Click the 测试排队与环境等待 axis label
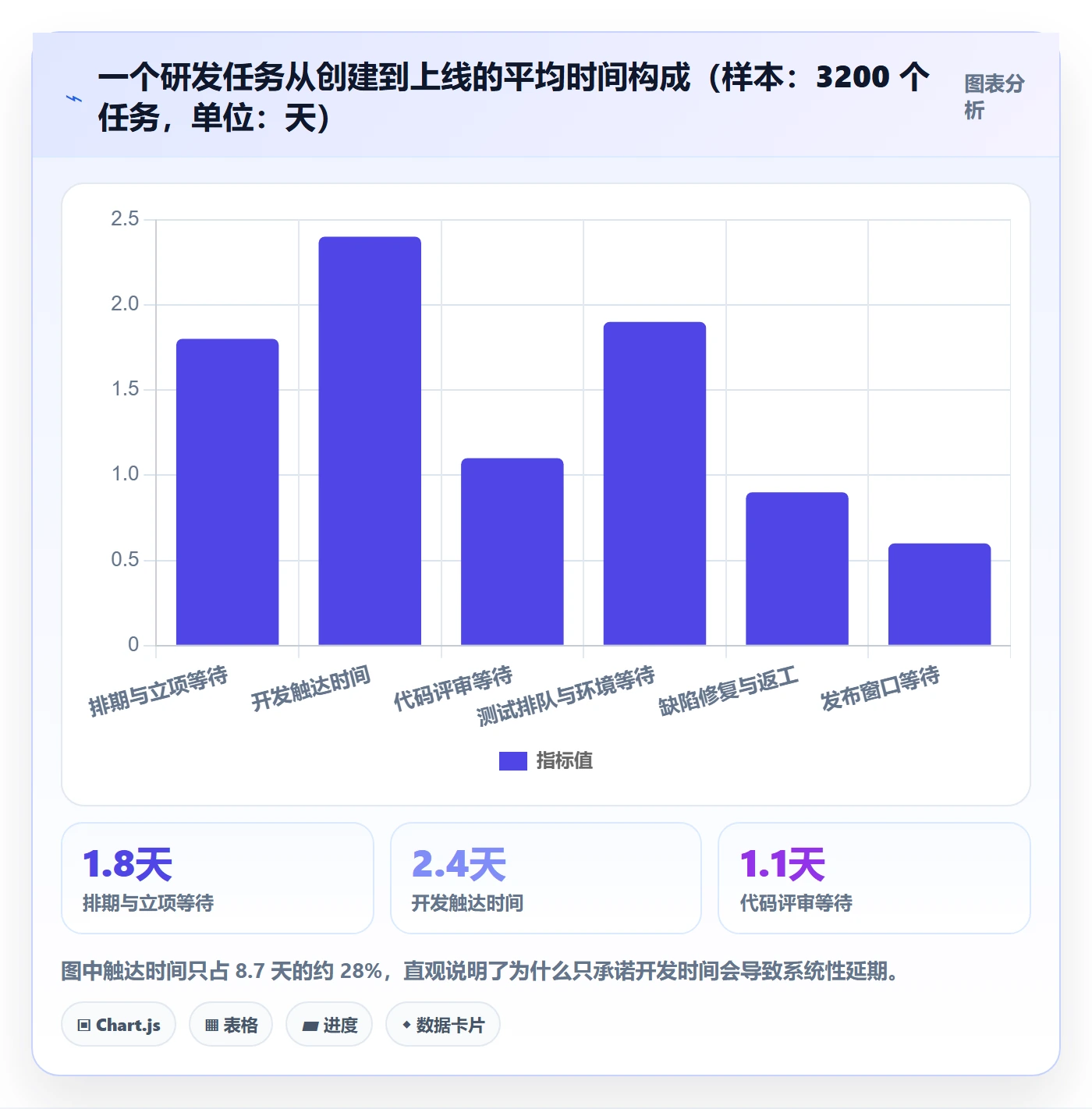This screenshot has height=1109, width=1092. 566,696
